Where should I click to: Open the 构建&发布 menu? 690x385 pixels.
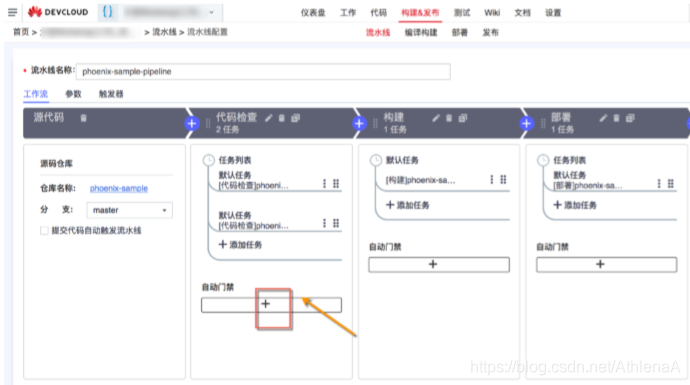420,13
